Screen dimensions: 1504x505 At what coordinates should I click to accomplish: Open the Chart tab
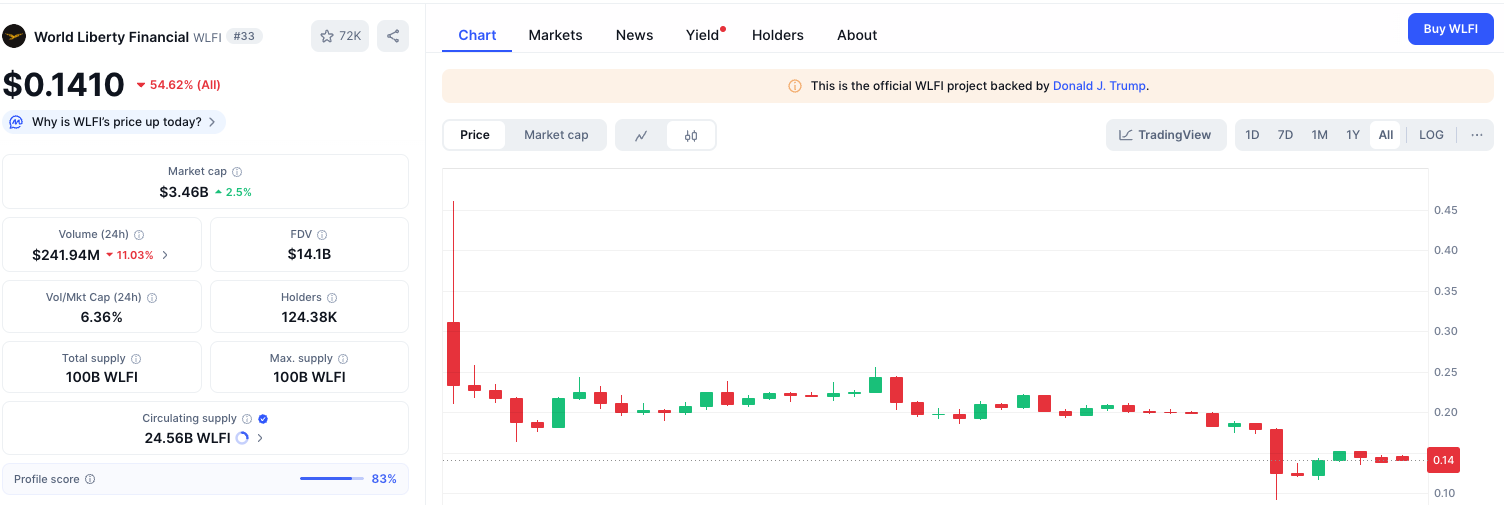tap(477, 35)
